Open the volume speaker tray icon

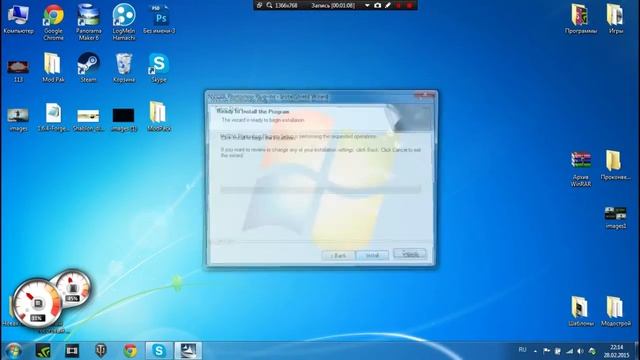[580, 351]
